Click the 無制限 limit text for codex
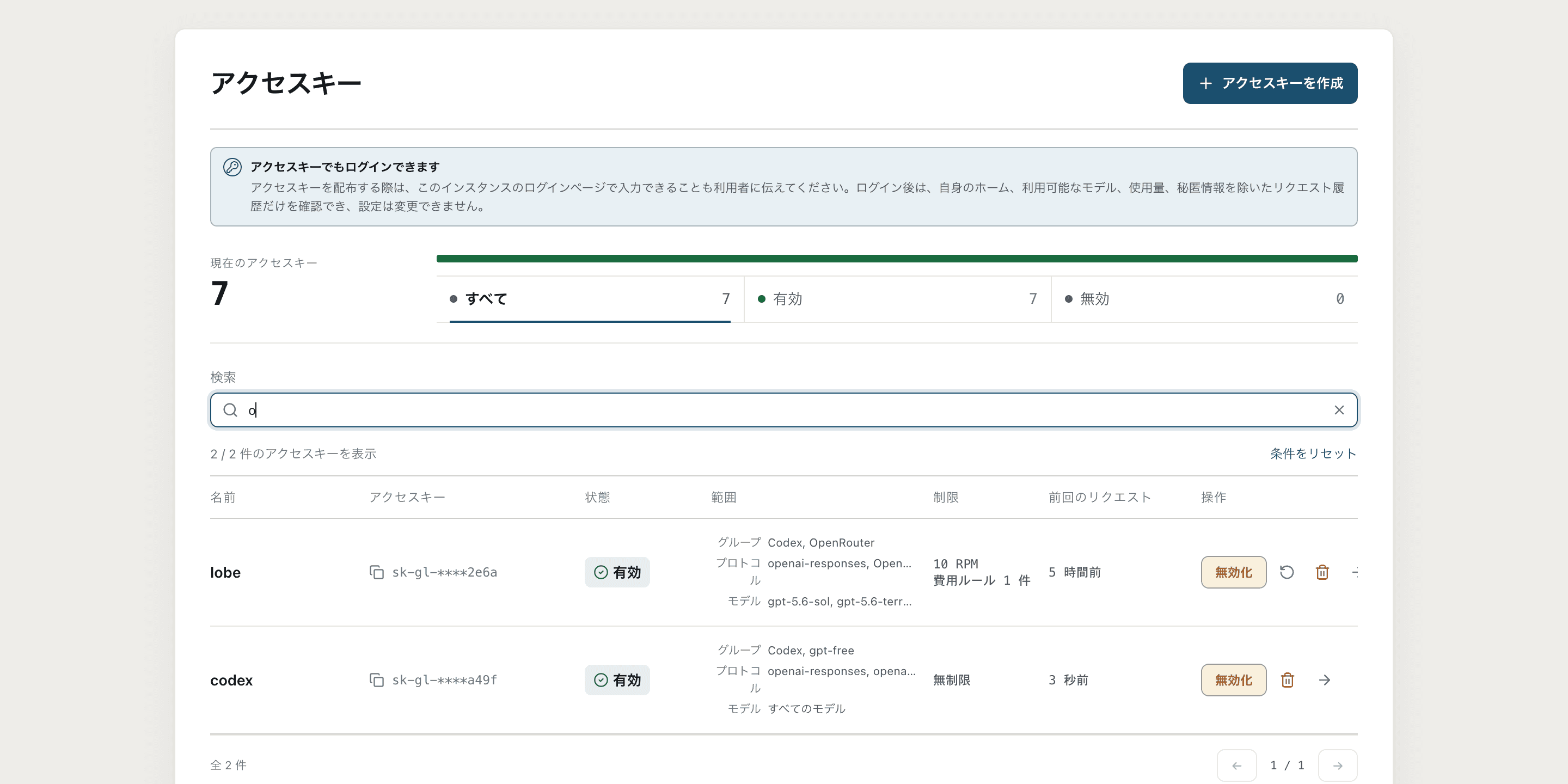Screen dimensions: 1568x784 click(952, 680)
